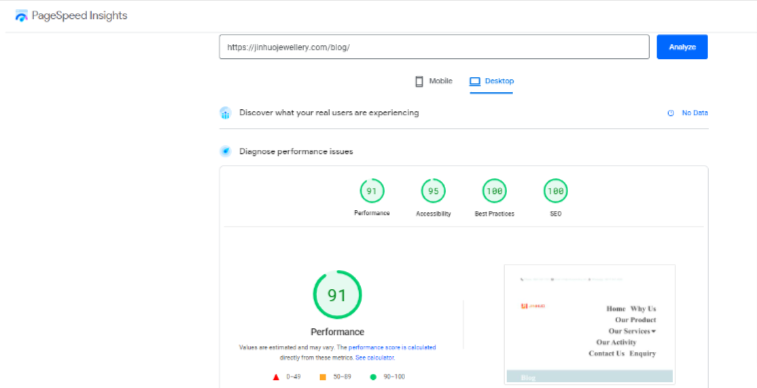Screen dimensions: 757x388
Task: Click the red triangle 0–49 legend icon
Action: click(276, 377)
